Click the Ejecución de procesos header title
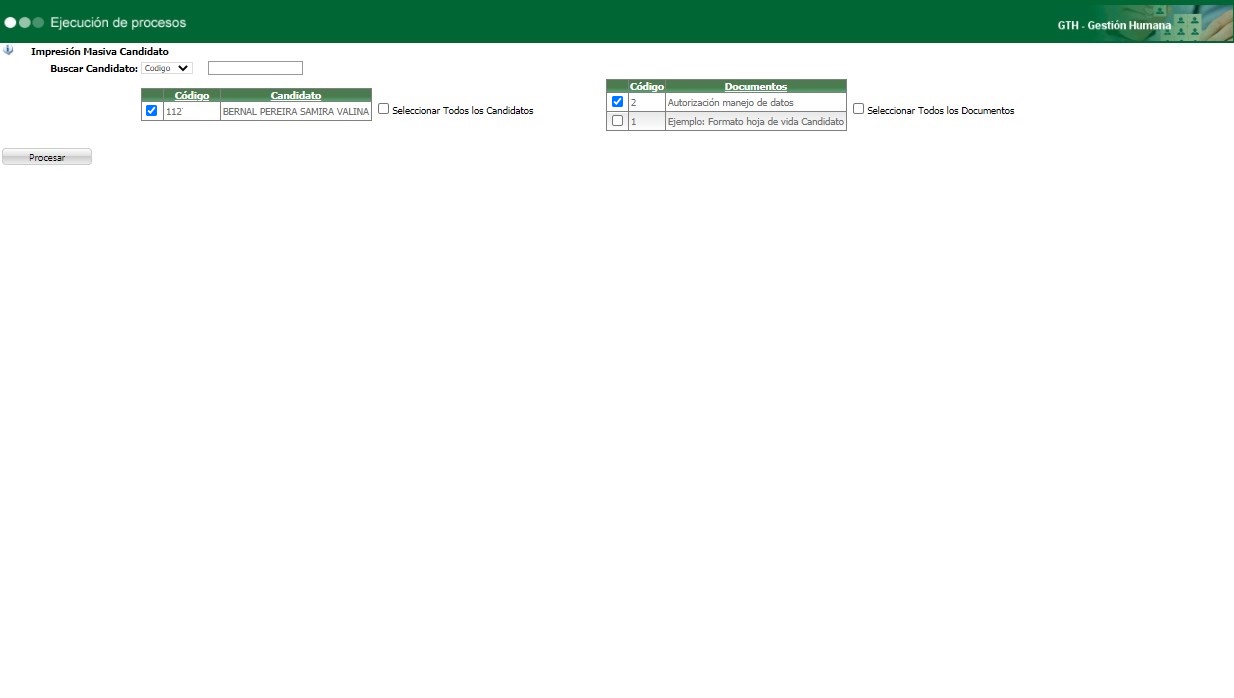 (118, 22)
